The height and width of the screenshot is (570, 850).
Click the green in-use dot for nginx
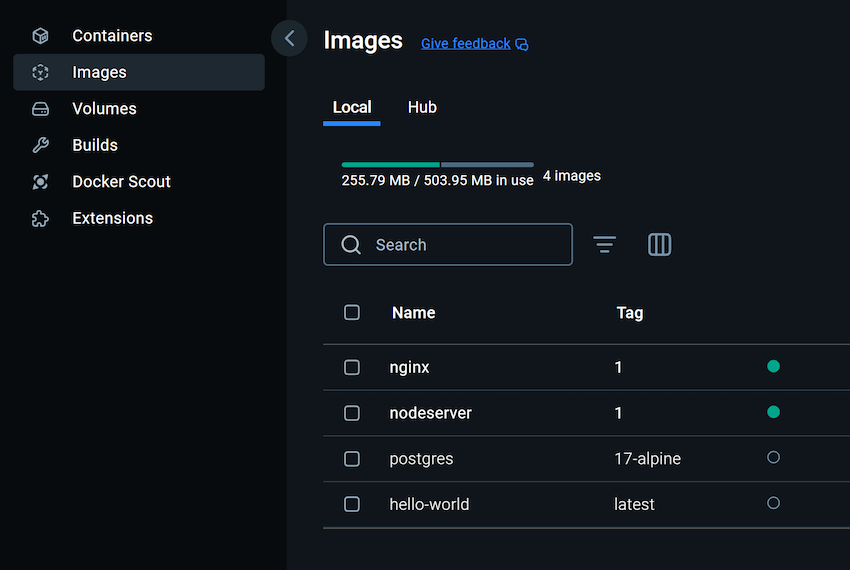(x=774, y=367)
